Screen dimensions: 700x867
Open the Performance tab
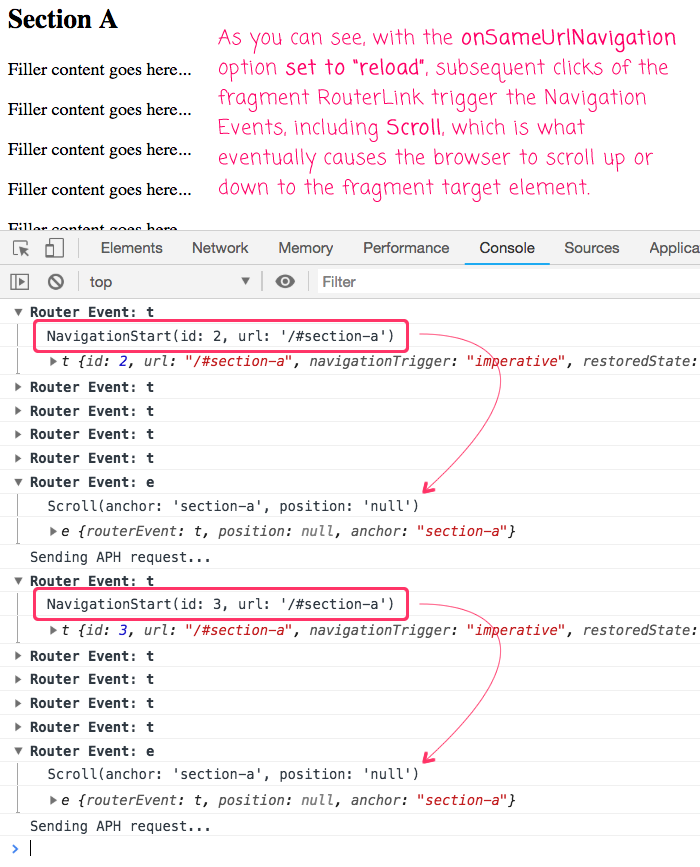click(406, 248)
